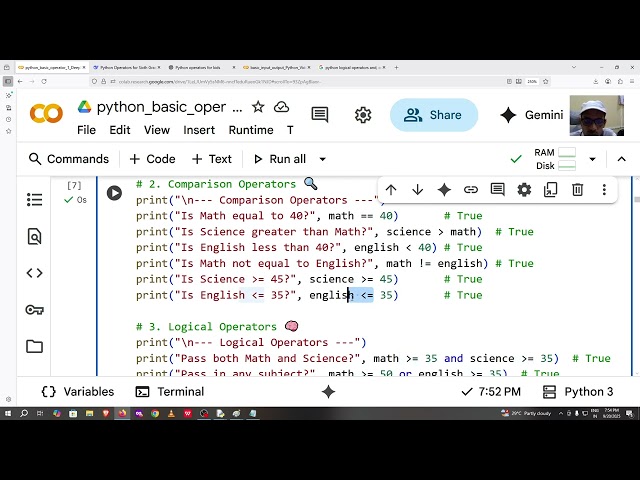Open the Gemini assistant
The height and width of the screenshot is (480, 640).
click(x=531, y=115)
